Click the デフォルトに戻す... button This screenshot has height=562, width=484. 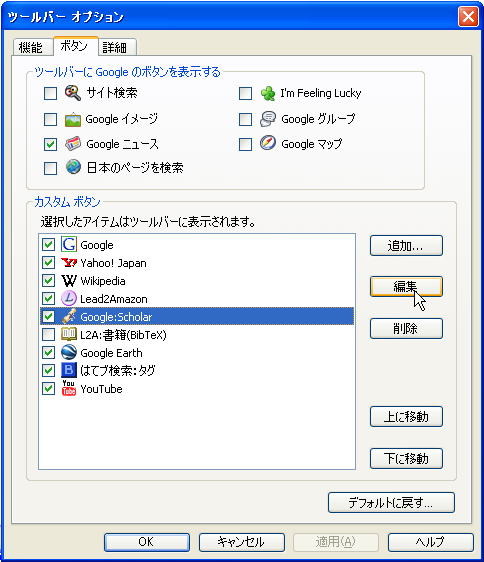(391, 503)
